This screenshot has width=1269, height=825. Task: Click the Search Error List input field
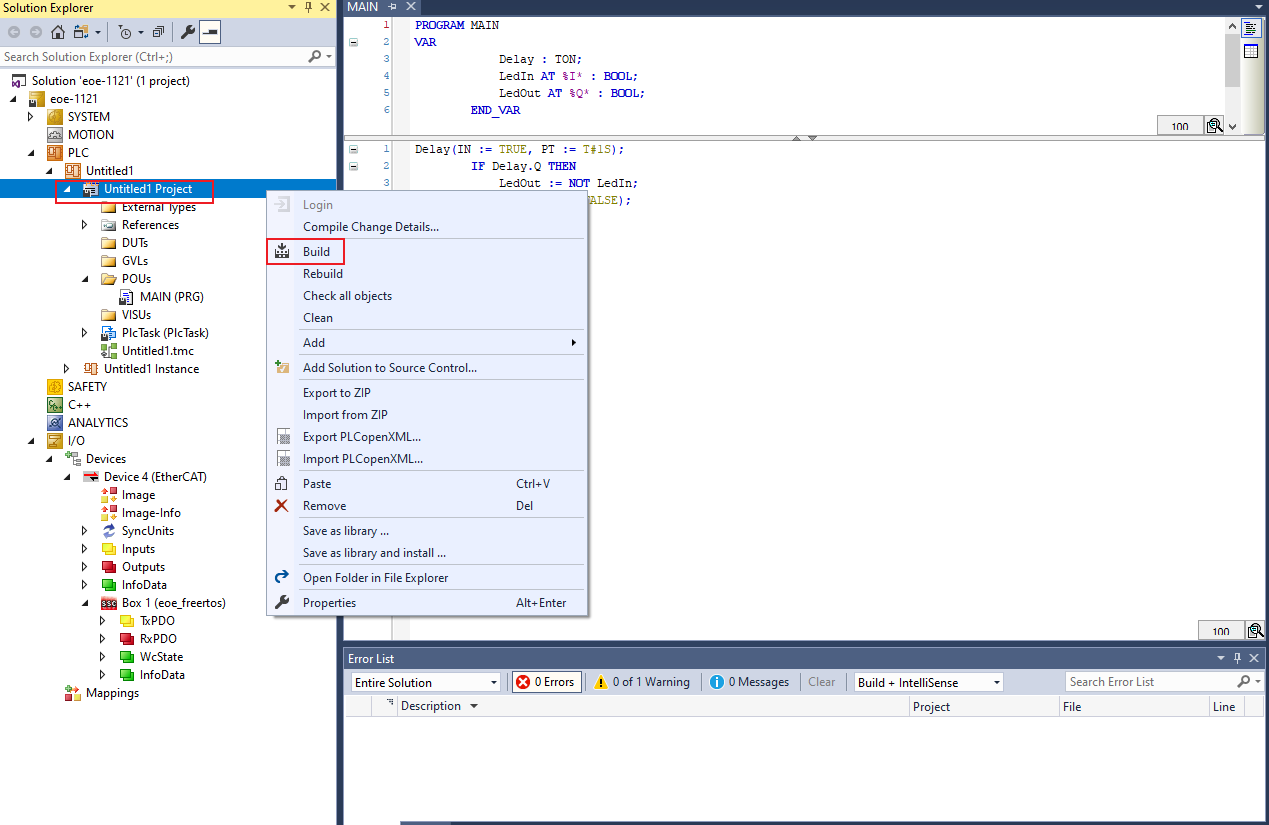[1150, 682]
